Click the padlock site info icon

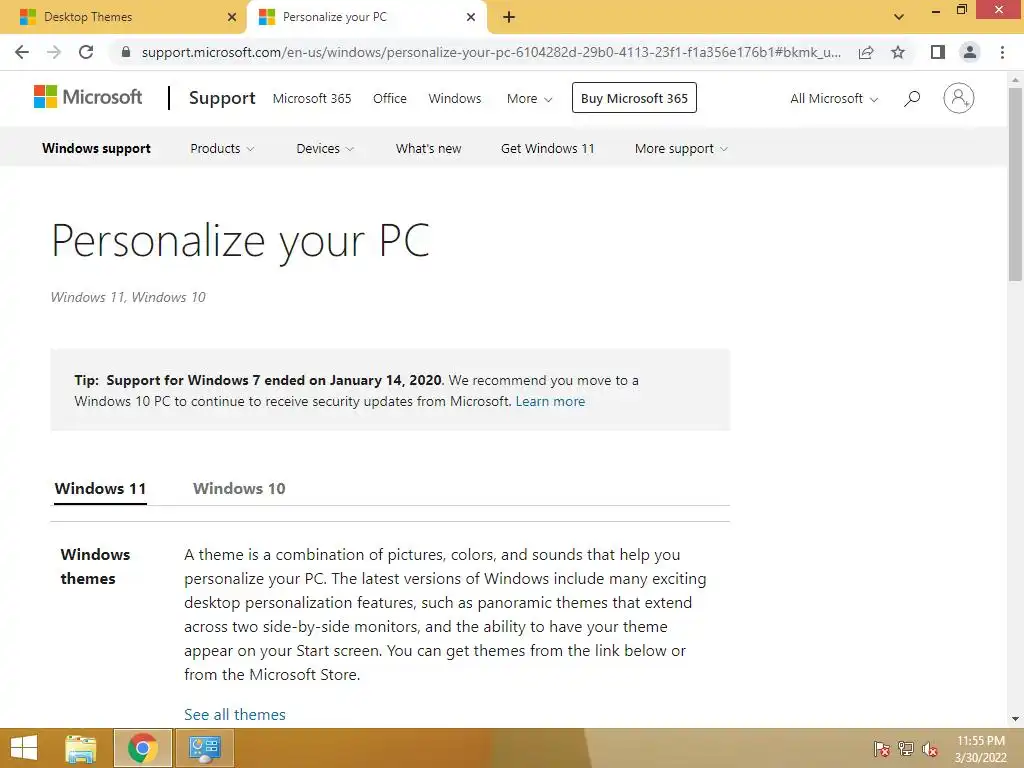pyautogui.click(x=126, y=52)
